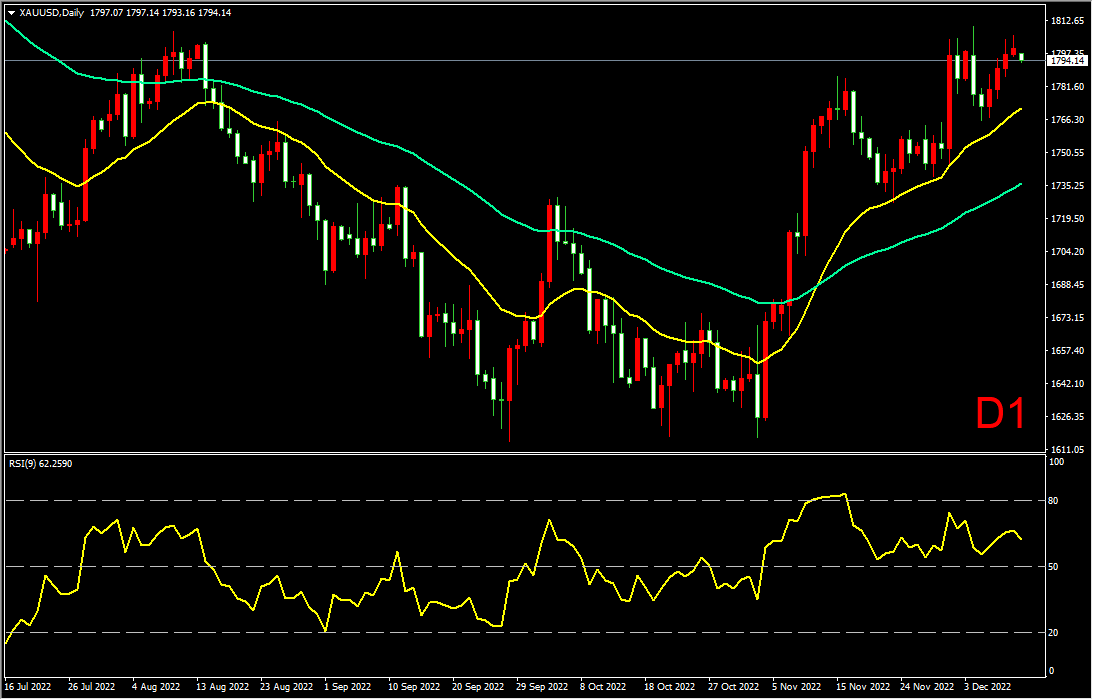Click the 4 Aug 2022 date label
This screenshot has height=700, width=1093.
(158, 687)
